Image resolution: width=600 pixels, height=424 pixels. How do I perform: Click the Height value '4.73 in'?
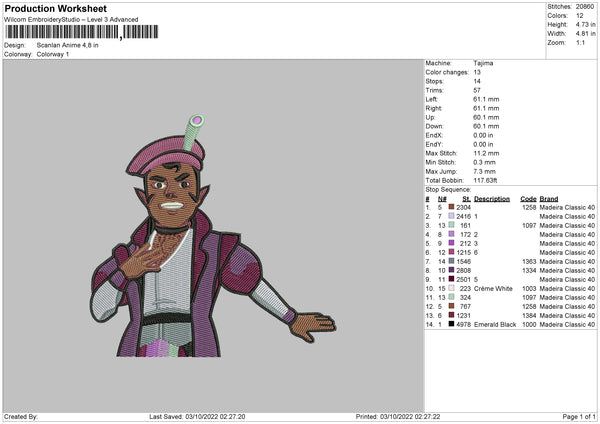coord(585,24)
